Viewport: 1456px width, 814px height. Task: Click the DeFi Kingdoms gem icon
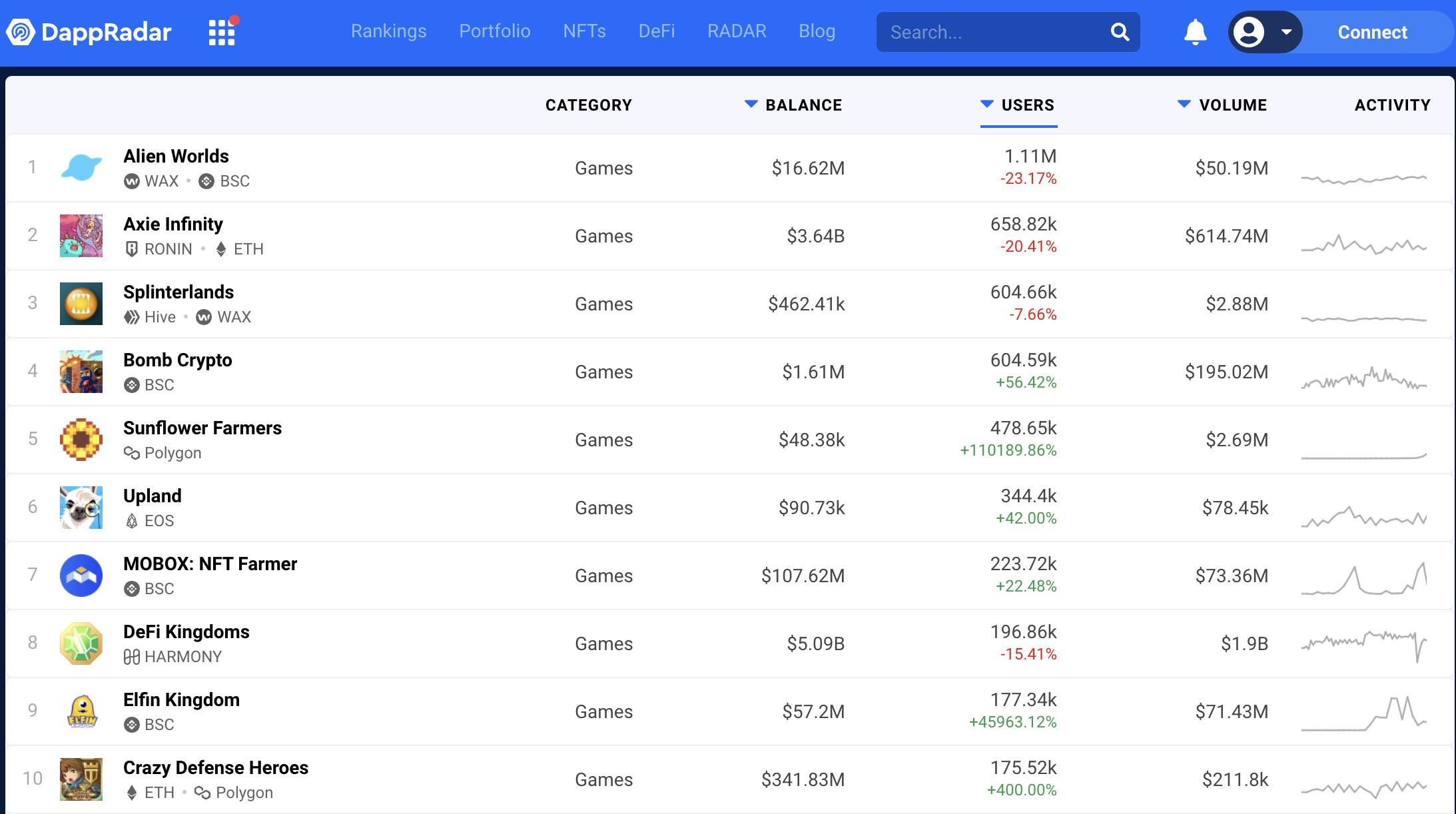[81, 643]
